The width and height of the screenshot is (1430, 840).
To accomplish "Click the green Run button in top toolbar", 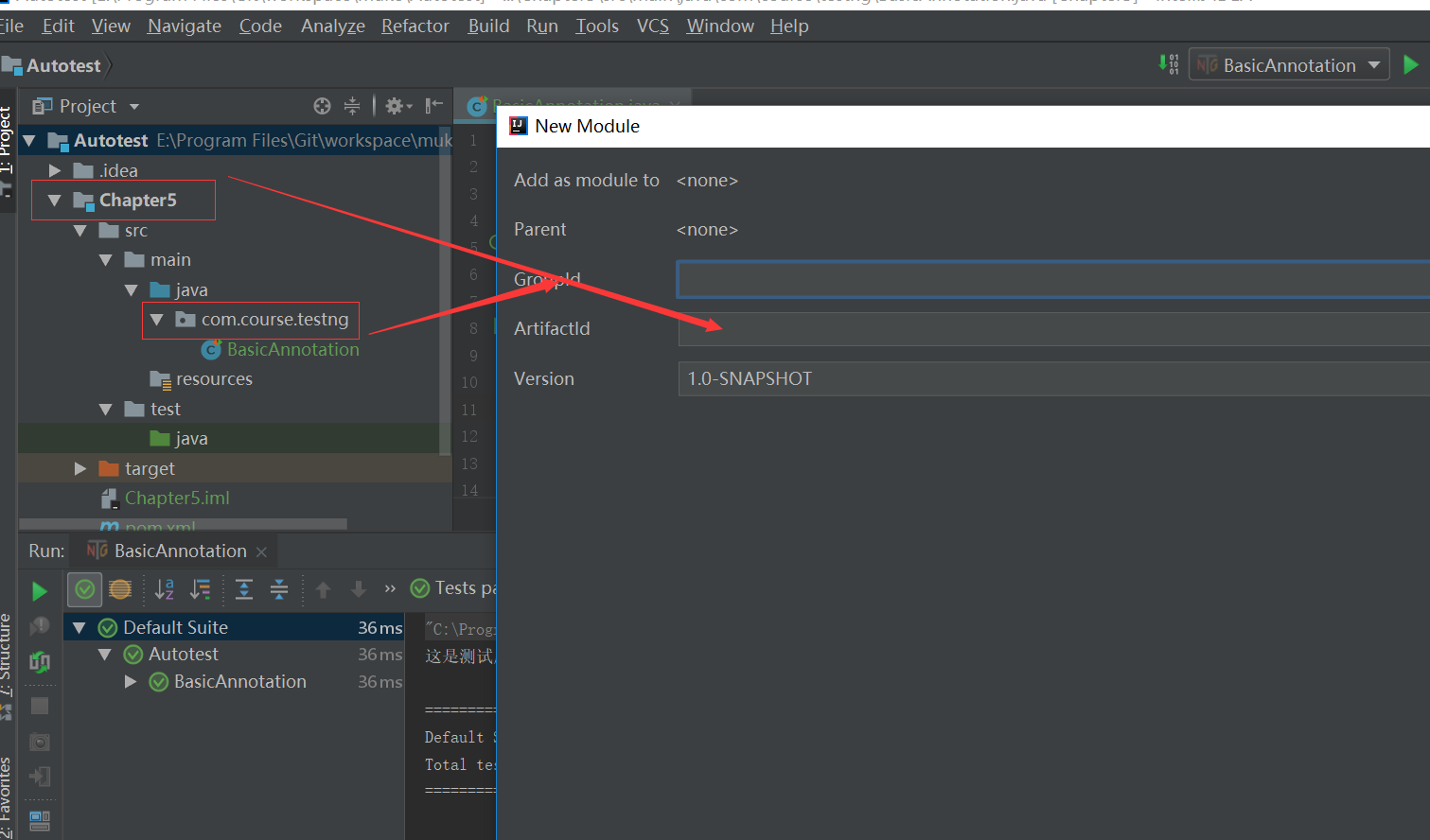I will pyautogui.click(x=1410, y=64).
